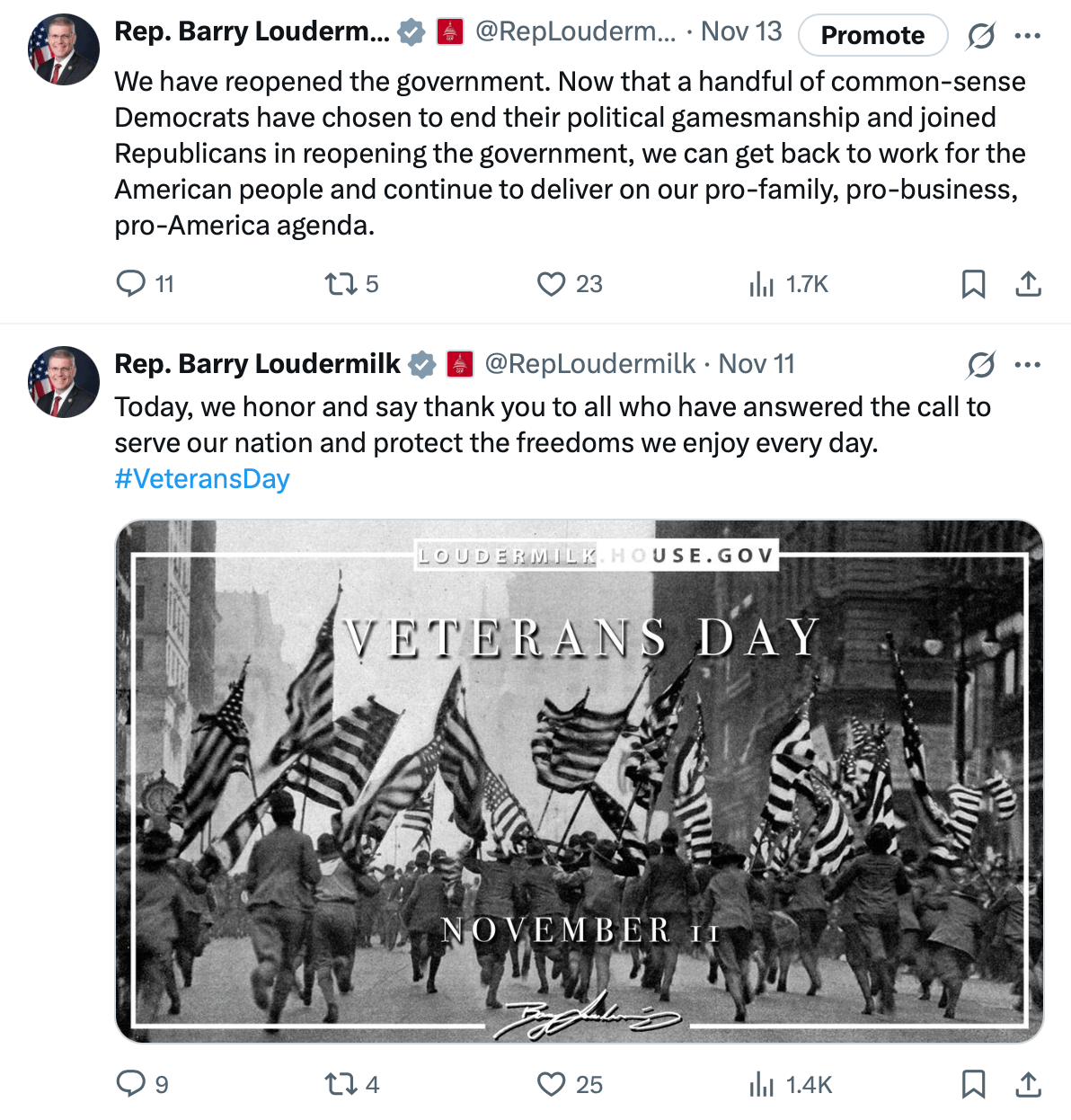Like the Veterans Day tweet
This screenshot has width=1071, height=1120.
click(551, 1084)
